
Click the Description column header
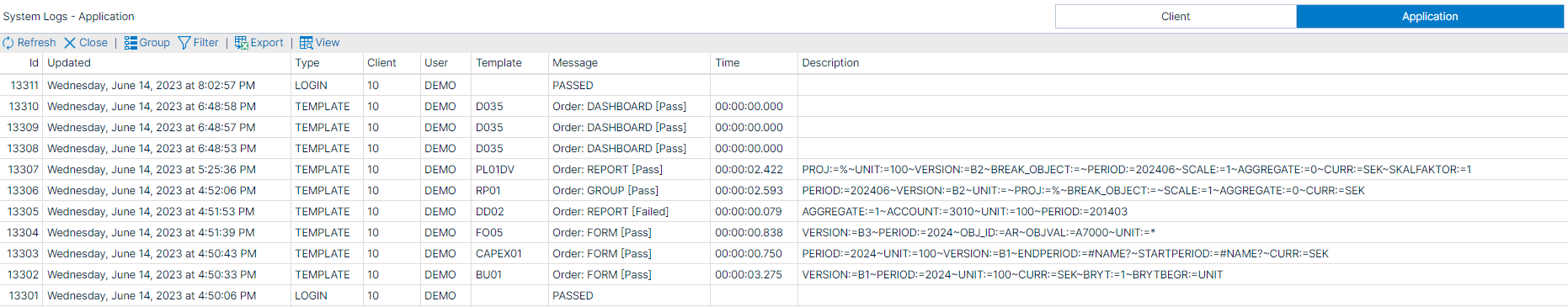830,63
